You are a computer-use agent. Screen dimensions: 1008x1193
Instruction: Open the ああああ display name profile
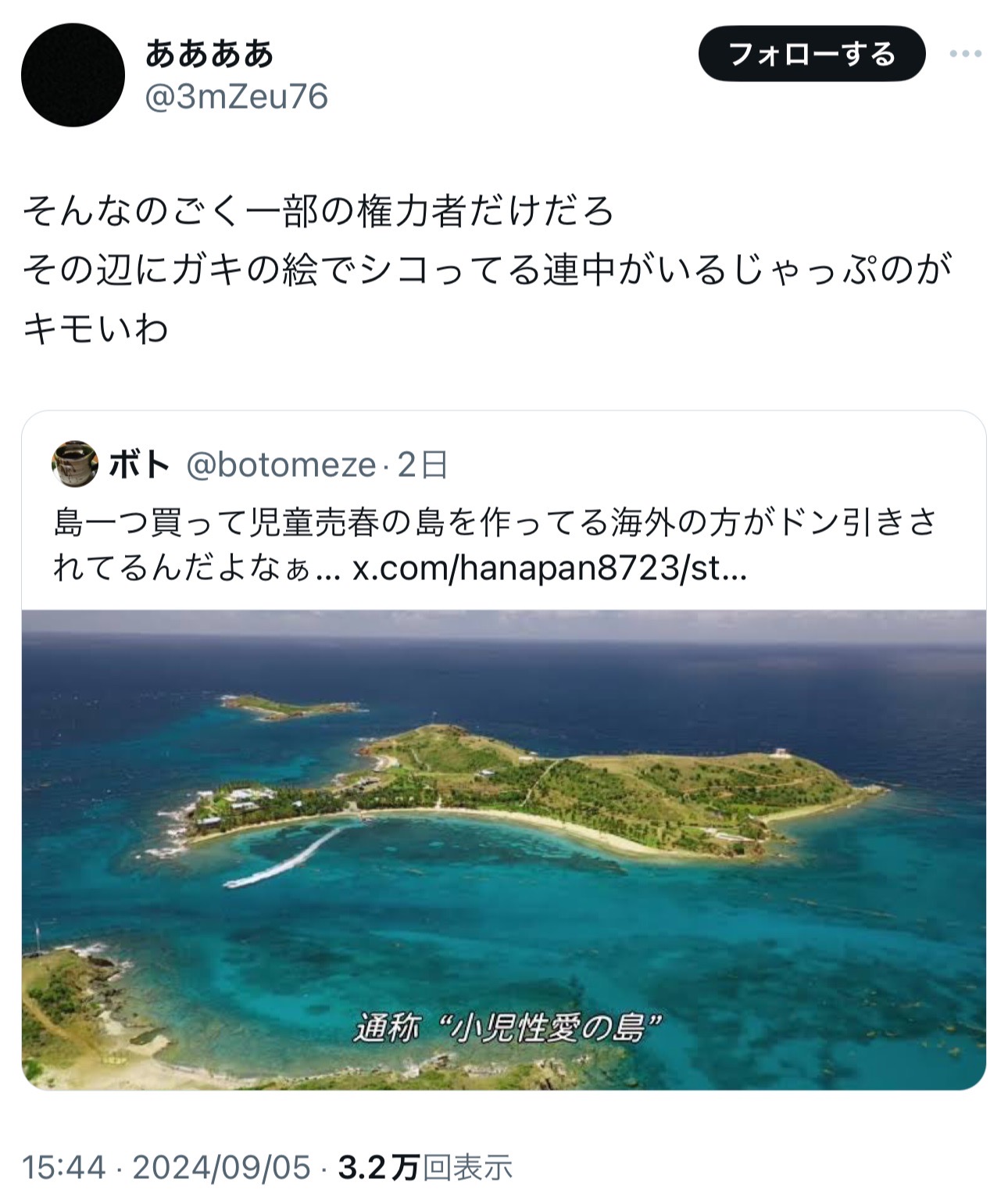pyautogui.click(x=210, y=53)
